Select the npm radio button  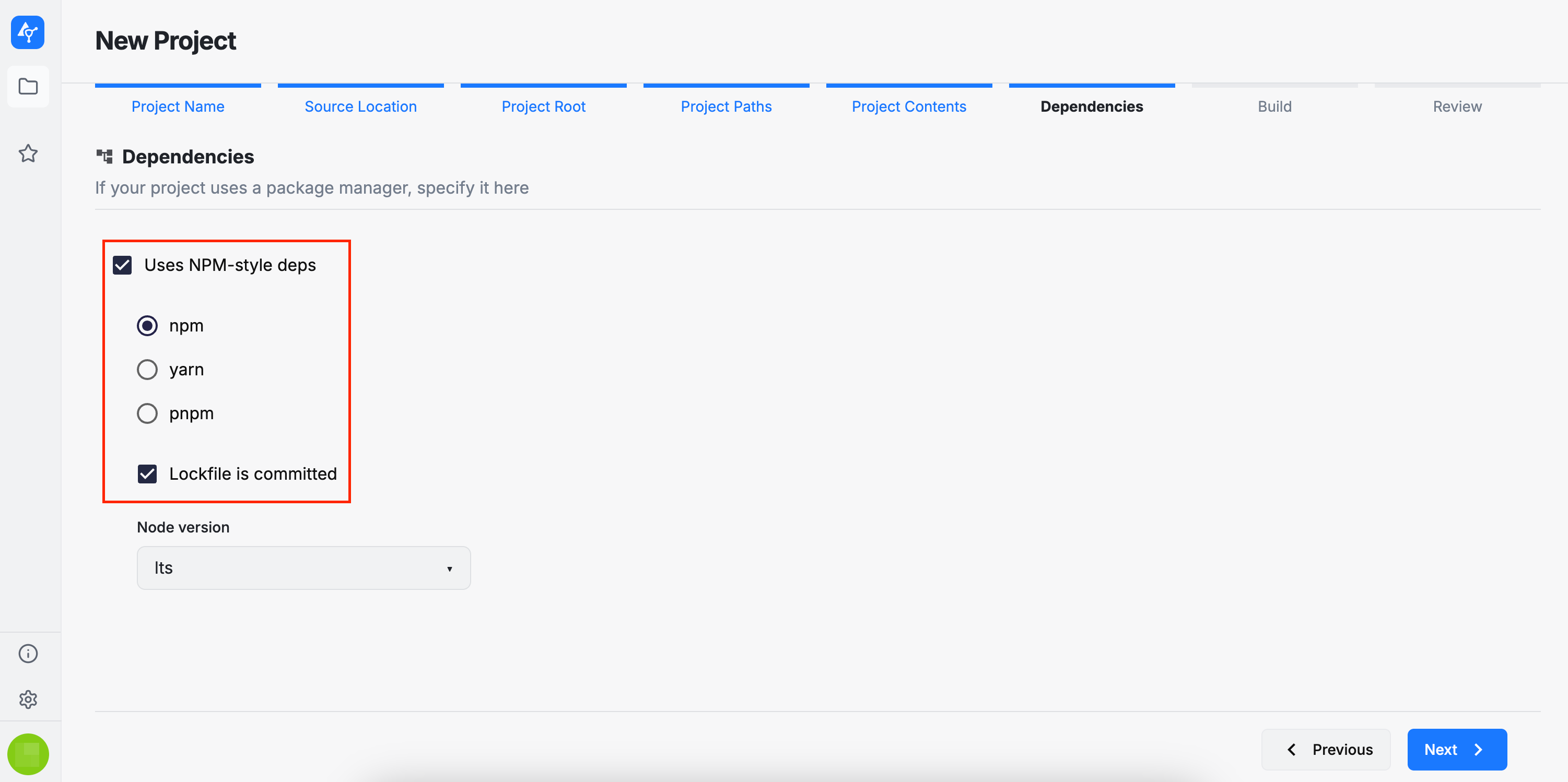coord(147,326)
